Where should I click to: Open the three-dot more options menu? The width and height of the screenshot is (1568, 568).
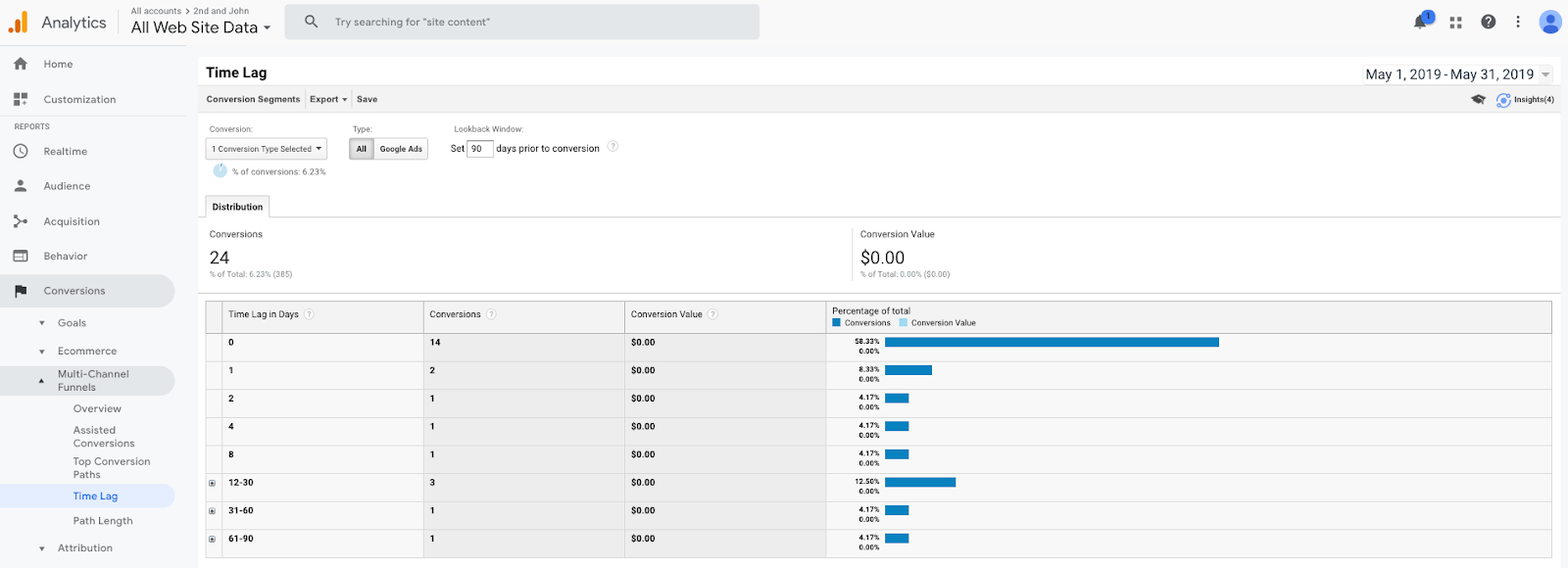tap(1518, 22)
